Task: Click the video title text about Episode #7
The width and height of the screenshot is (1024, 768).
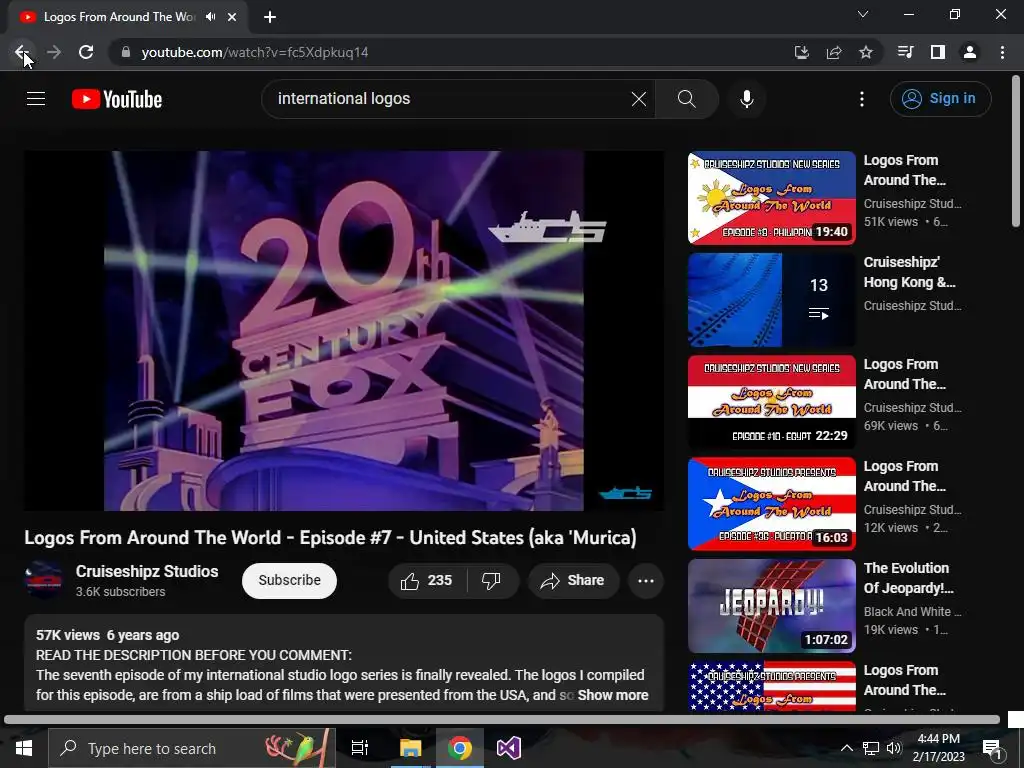Action: coord(330,537)
